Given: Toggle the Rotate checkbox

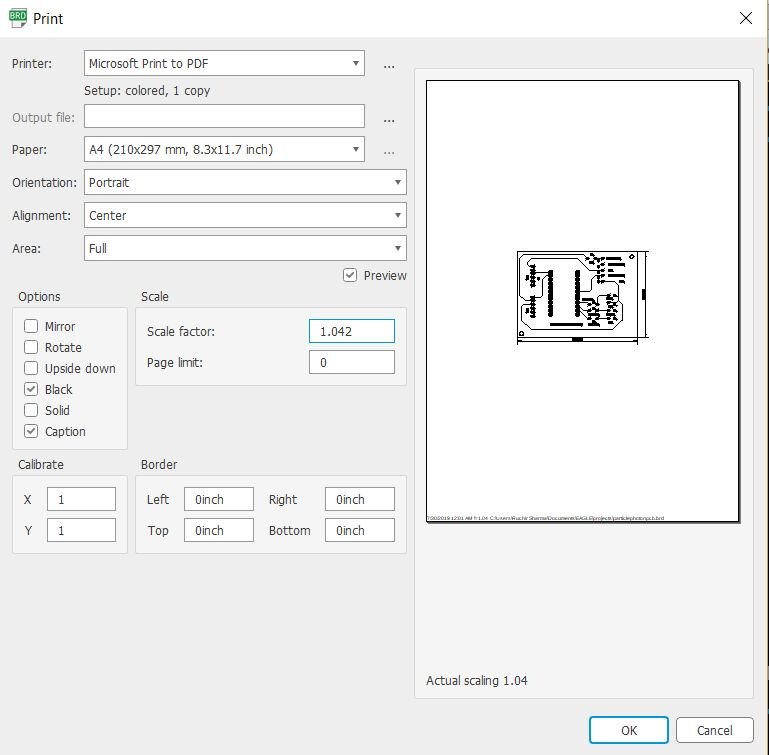Looking at the screenshot, I should pos(32,347).
